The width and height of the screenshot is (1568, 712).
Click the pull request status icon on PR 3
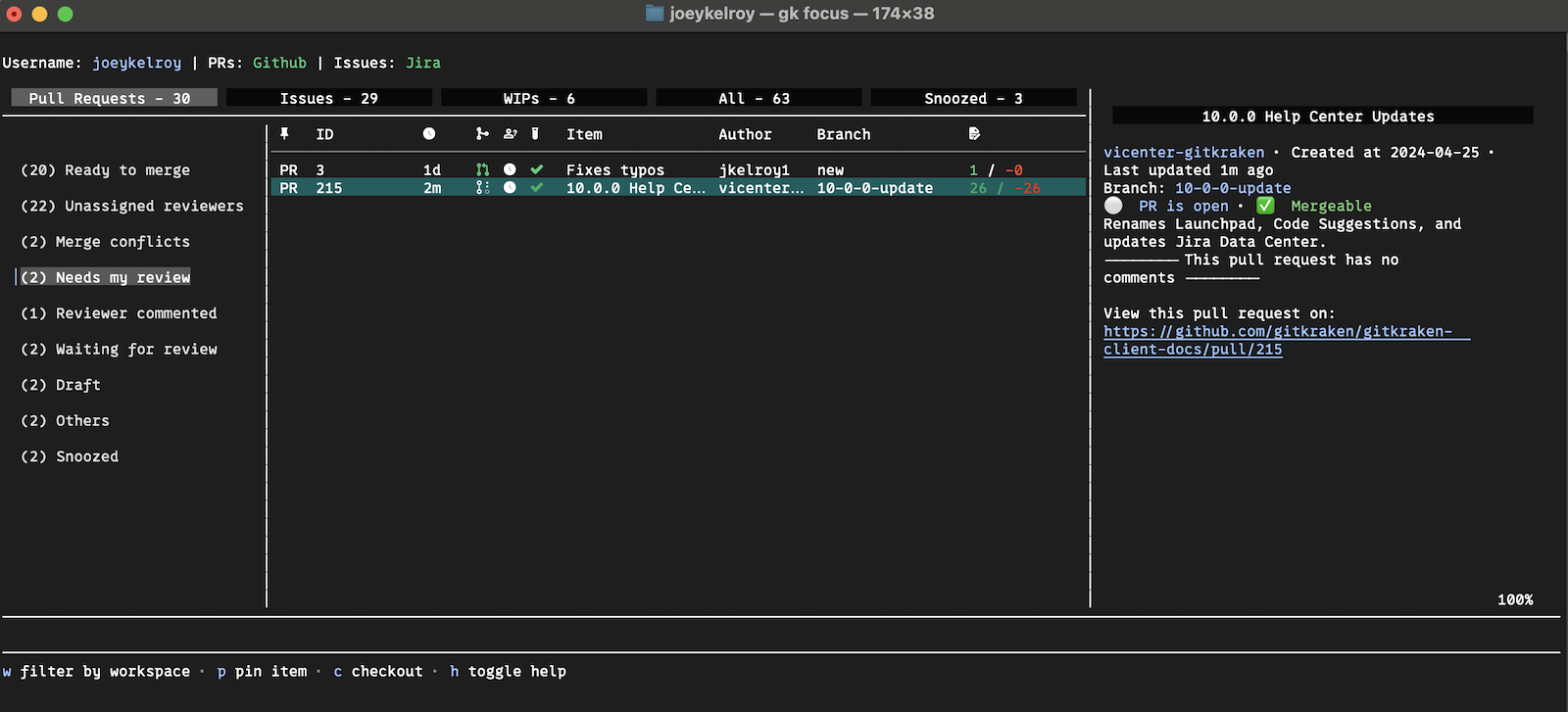pos(482,169)
